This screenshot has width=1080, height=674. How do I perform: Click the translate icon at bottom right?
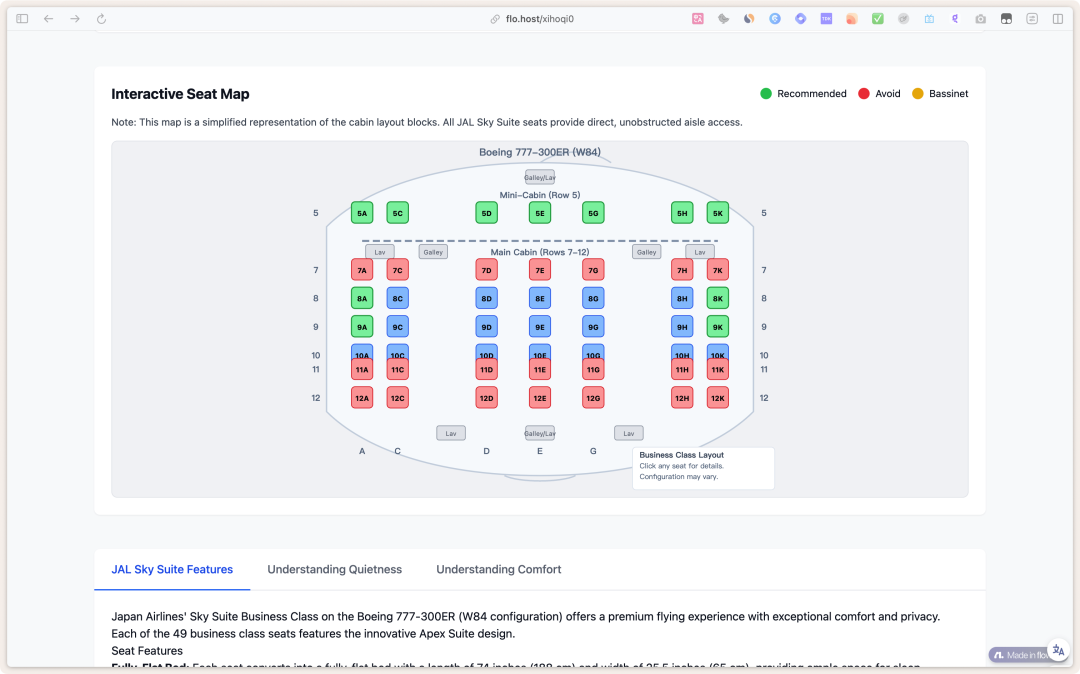point(1058,650)
